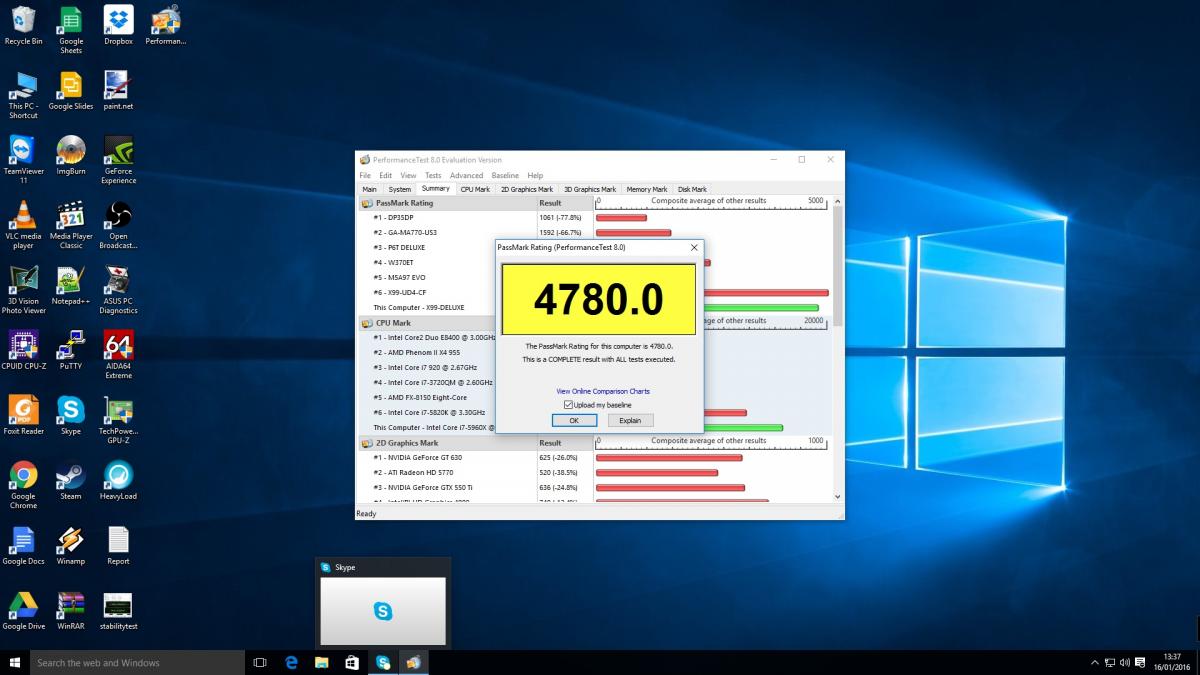Viewport: 1200px width, 675px height.
Task: Open the Baseline menu
Action: point(505,175)
